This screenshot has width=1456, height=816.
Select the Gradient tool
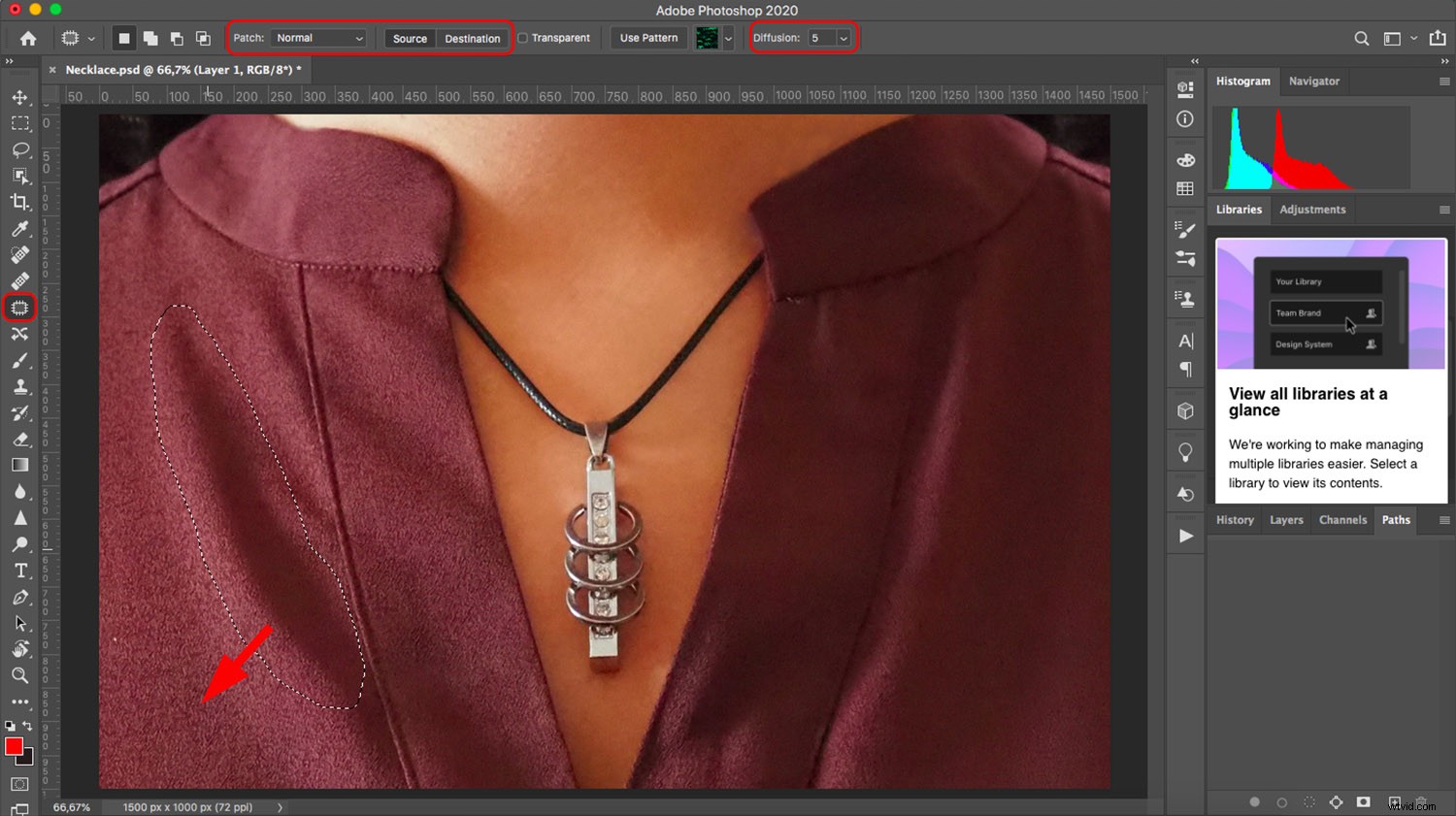(x=21, y=464)
